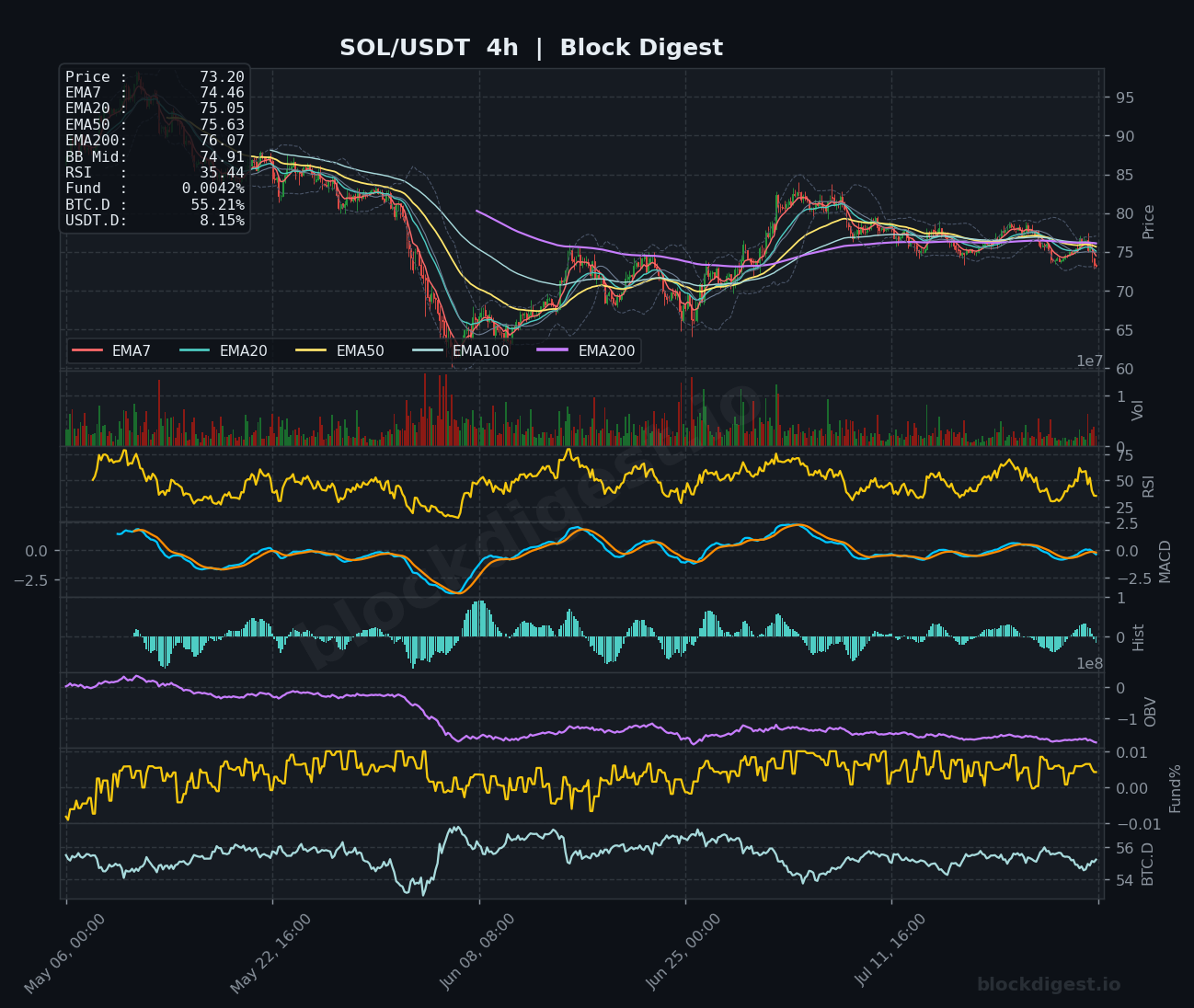The image size is (1194, 1008).
Task: Click the 90 price axis tick
Action: point(1124,136)
